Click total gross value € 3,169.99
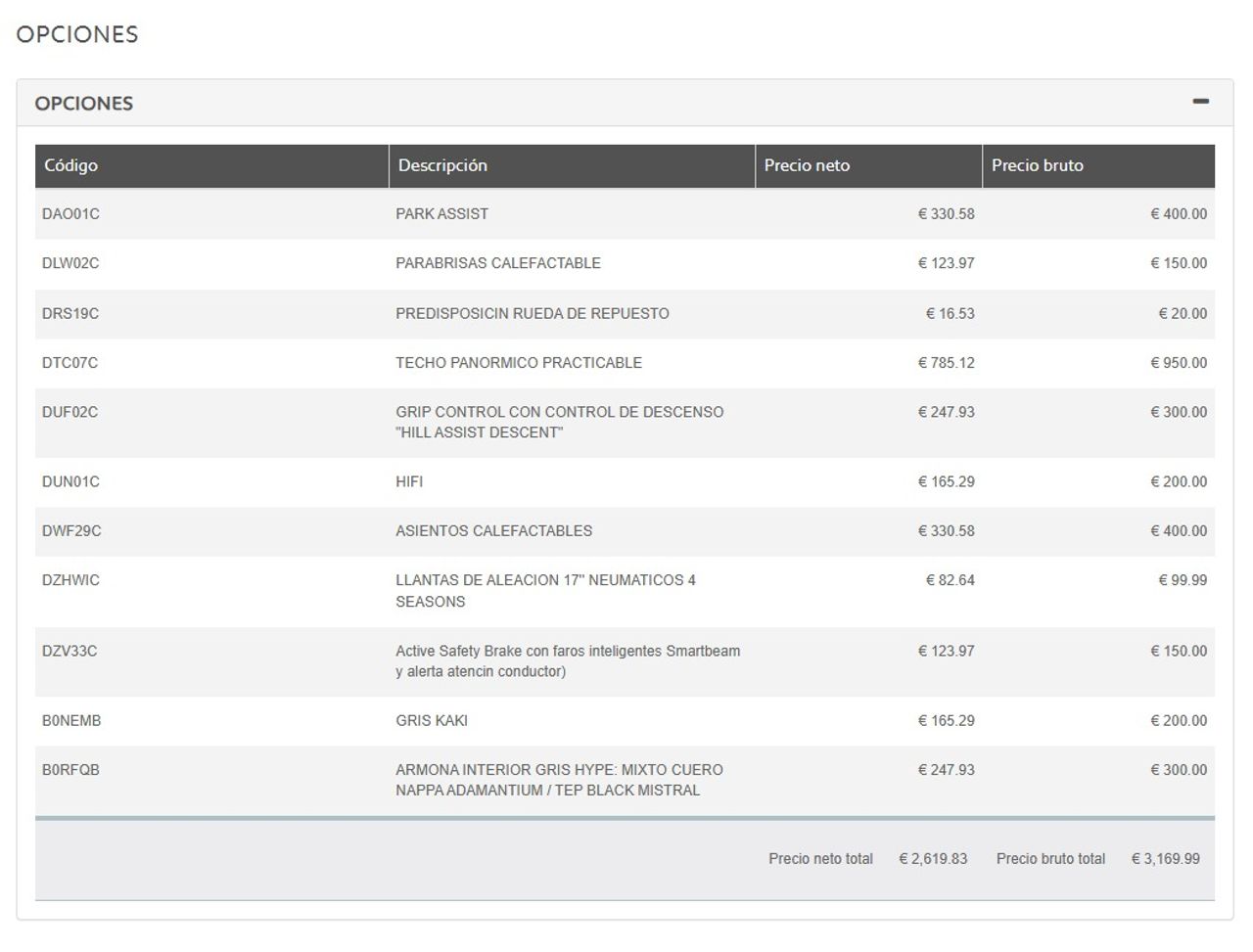 click(x=1165, y=859)
